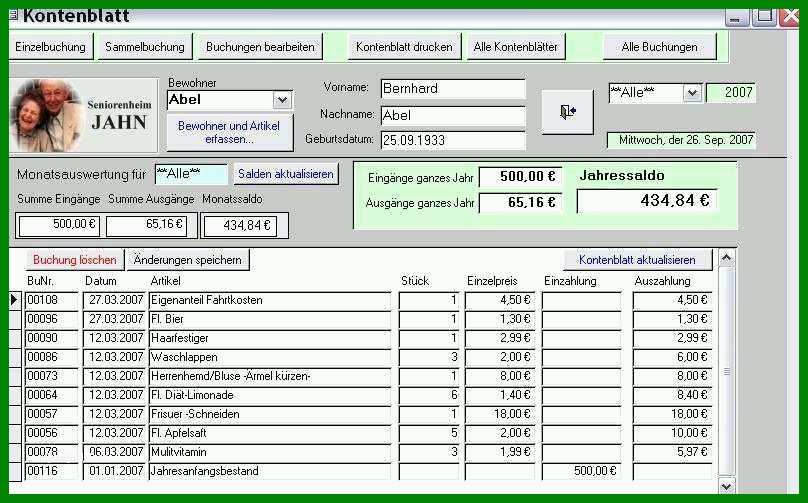808x503 pixels.
Task: Select row via the black arrow record selector
Action: pyautogui.click(x=14, y=300)
